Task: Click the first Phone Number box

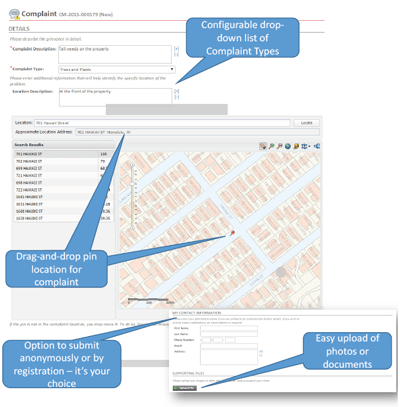Action: click(206, 340)
